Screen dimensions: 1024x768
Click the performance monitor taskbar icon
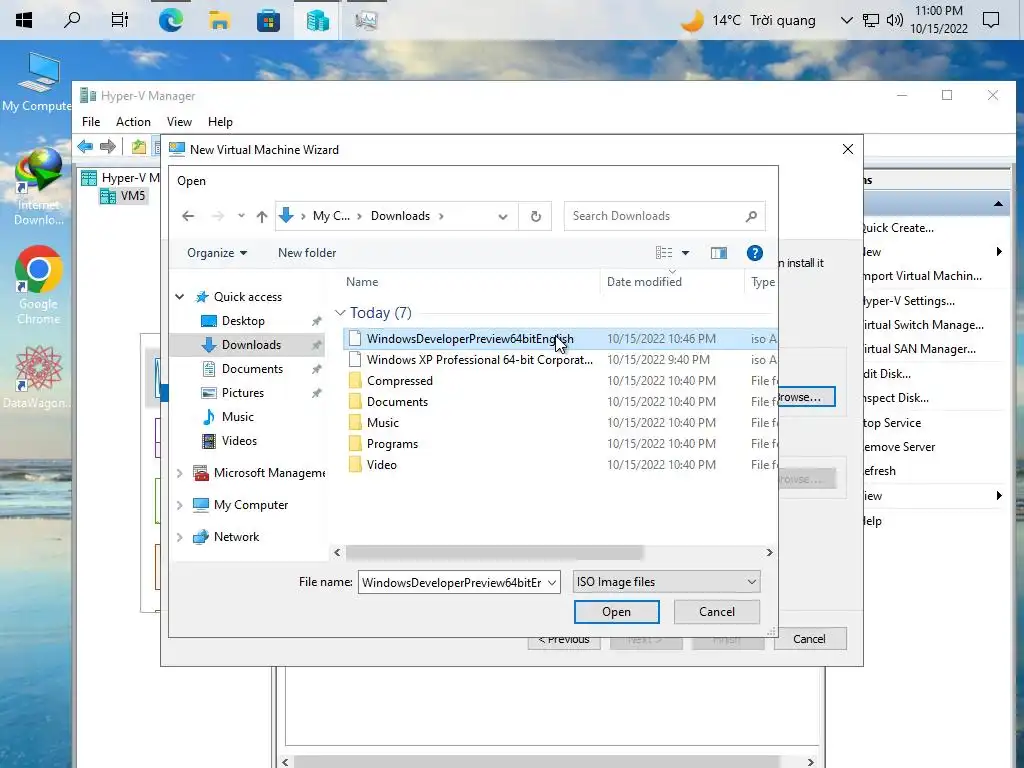[366, 20]
